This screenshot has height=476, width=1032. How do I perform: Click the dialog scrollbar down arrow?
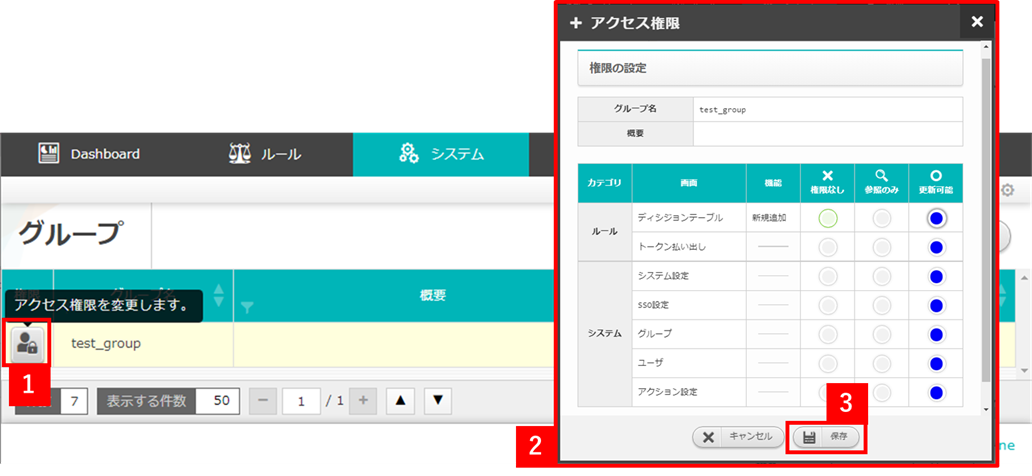click(x=985, y=409)
